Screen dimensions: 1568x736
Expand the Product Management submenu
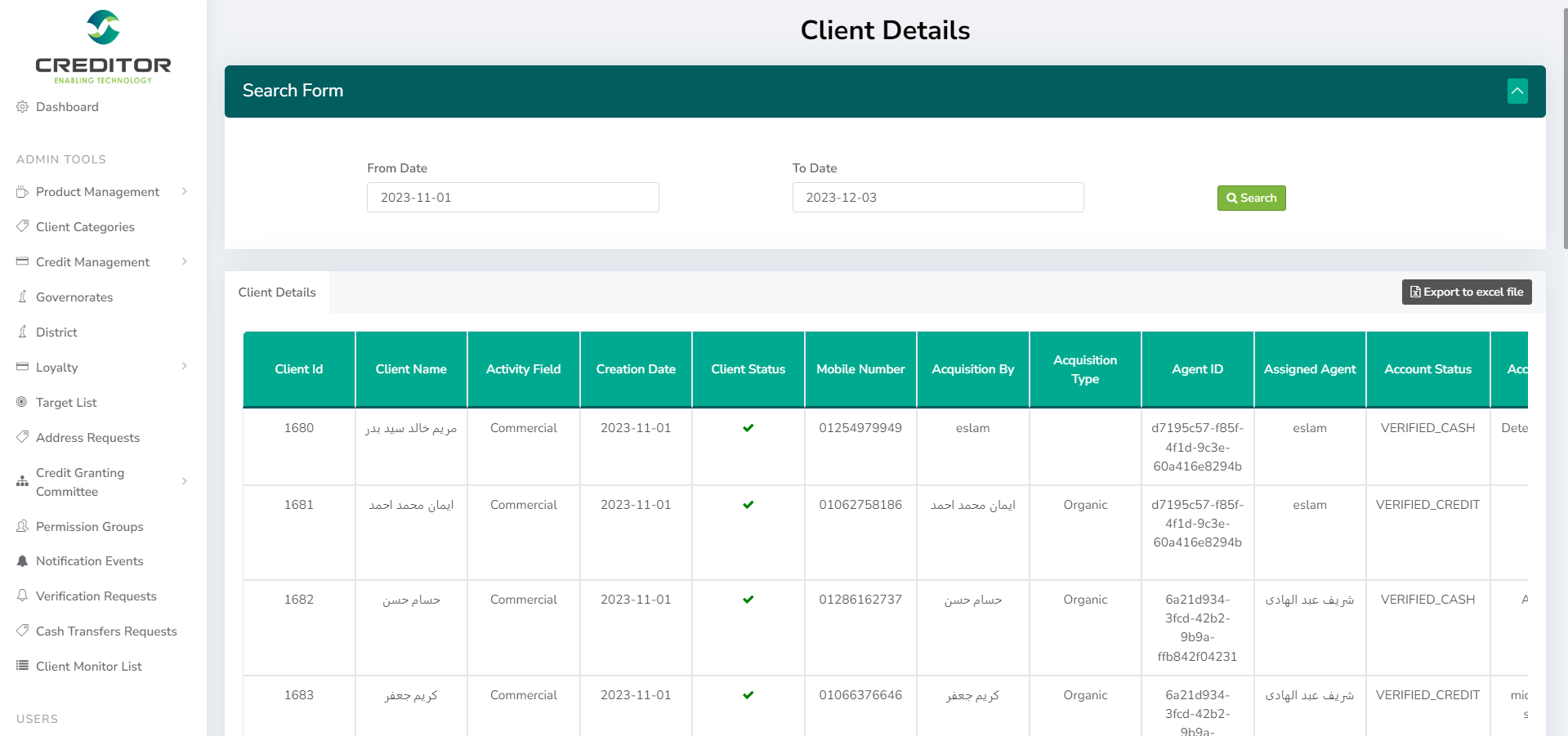[184, 191]
